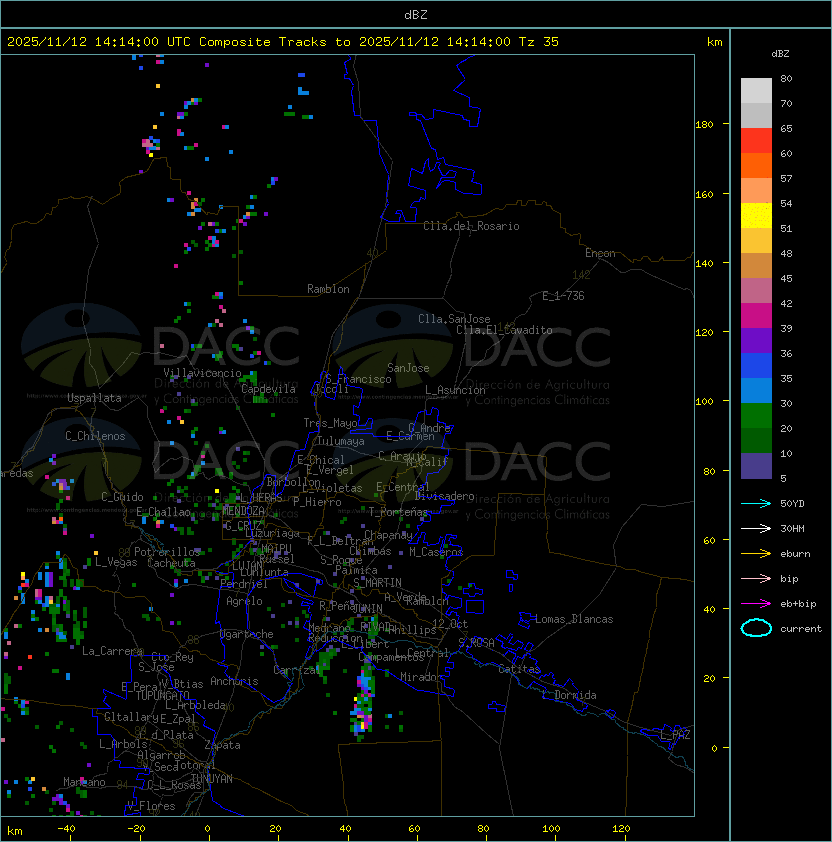The image size is (832, 842).
Task: Click the pink bip arrow in legend
Action: point(756,578)
